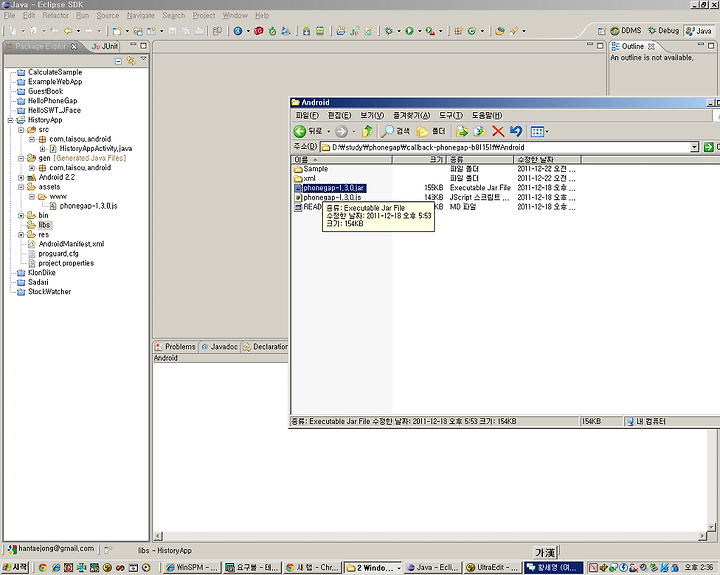Image resolution: width=720 pixels, height=575 pixels.
Task: Click Collapse All icon in Package Explorer
Action: 118,61
